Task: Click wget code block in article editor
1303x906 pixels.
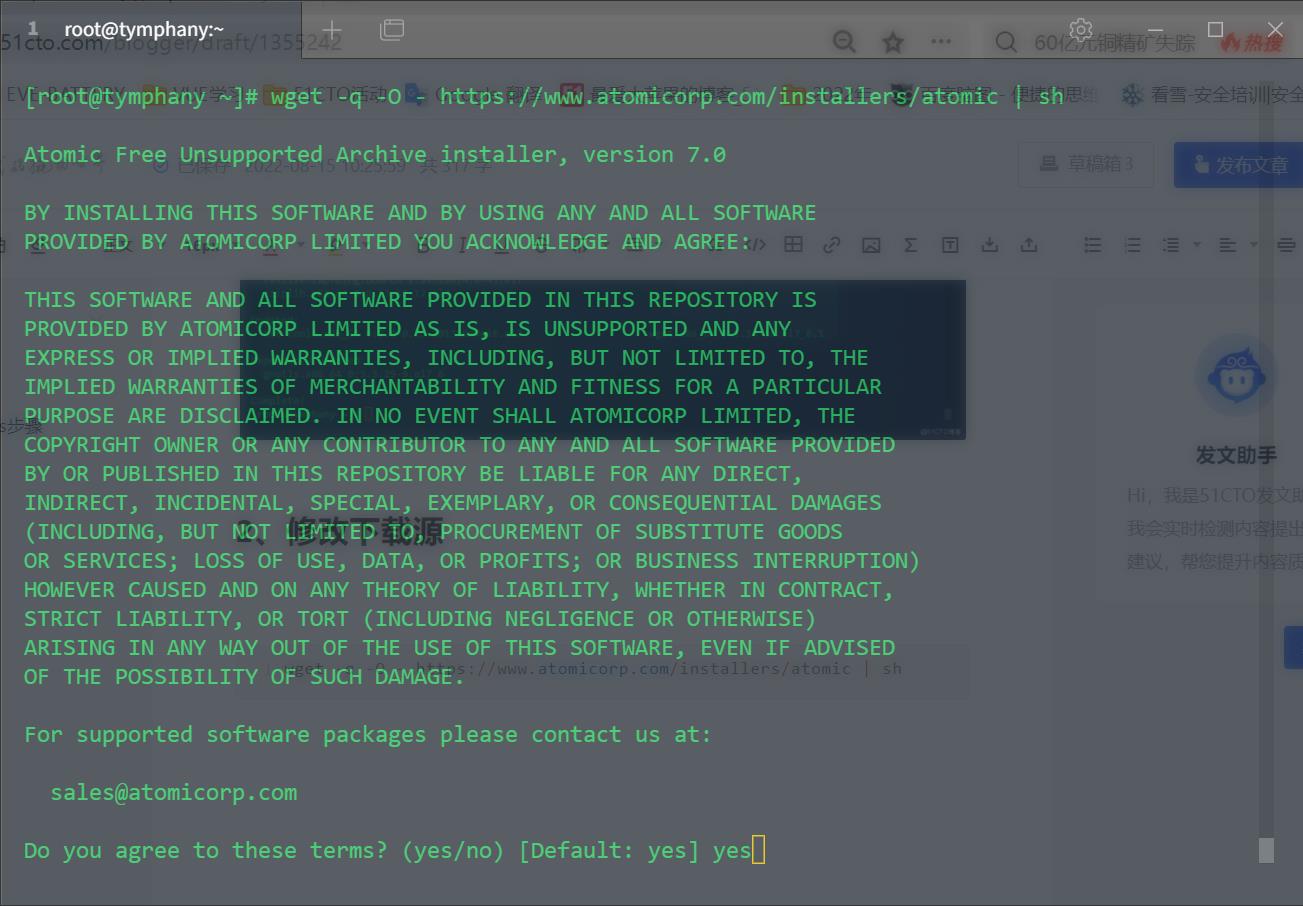Action: [x=603, y=669]
